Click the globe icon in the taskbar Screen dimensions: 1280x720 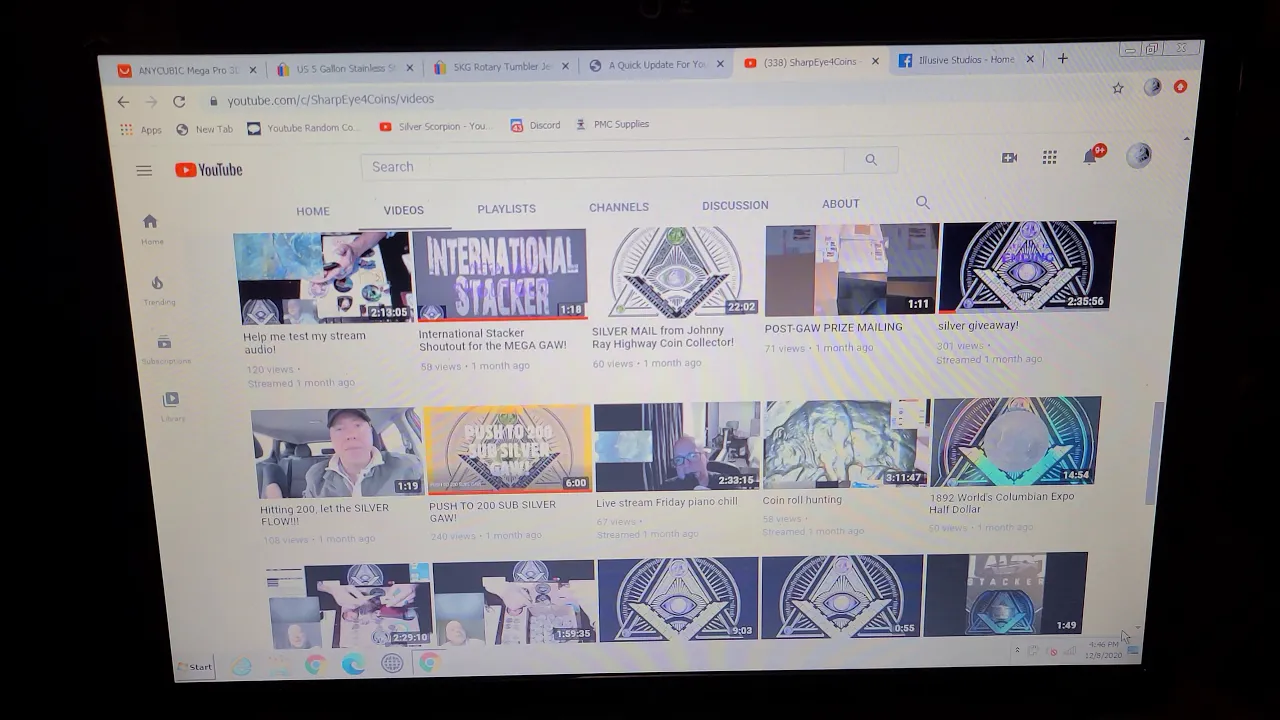[x=392, y=663]
